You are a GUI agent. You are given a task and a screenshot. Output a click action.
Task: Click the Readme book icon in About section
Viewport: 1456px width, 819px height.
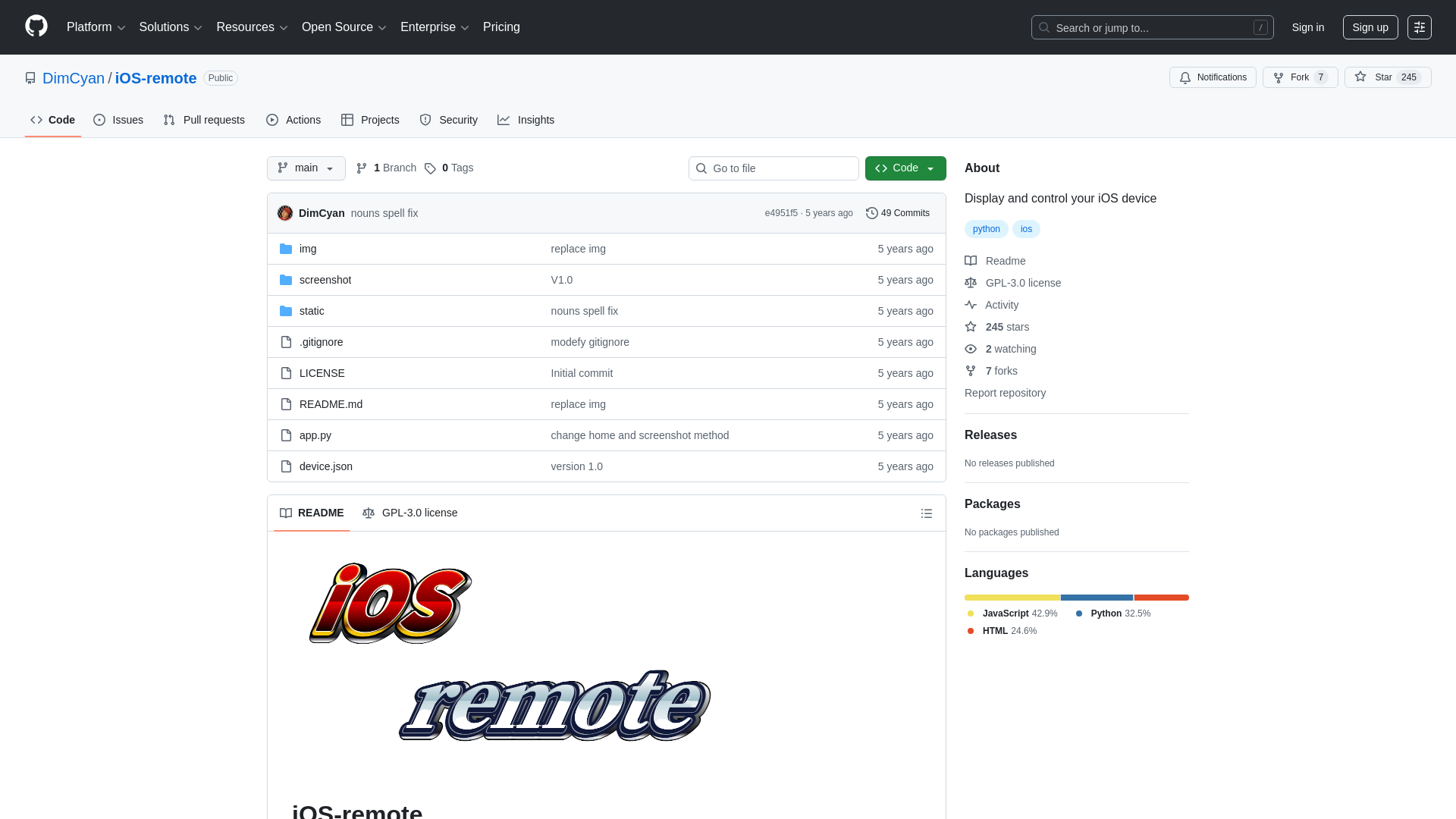971,261
